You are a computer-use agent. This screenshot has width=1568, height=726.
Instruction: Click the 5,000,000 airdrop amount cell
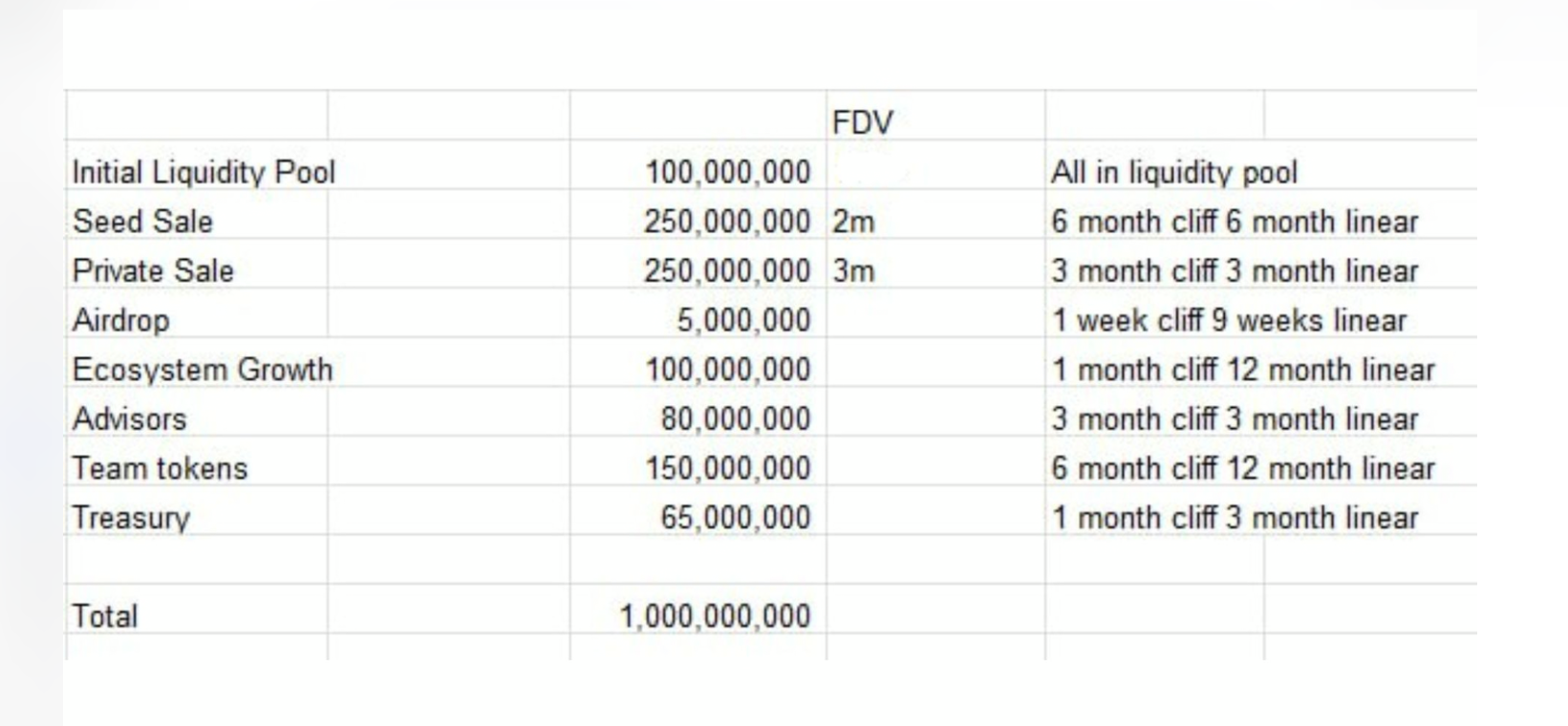[x=743, y=320]
